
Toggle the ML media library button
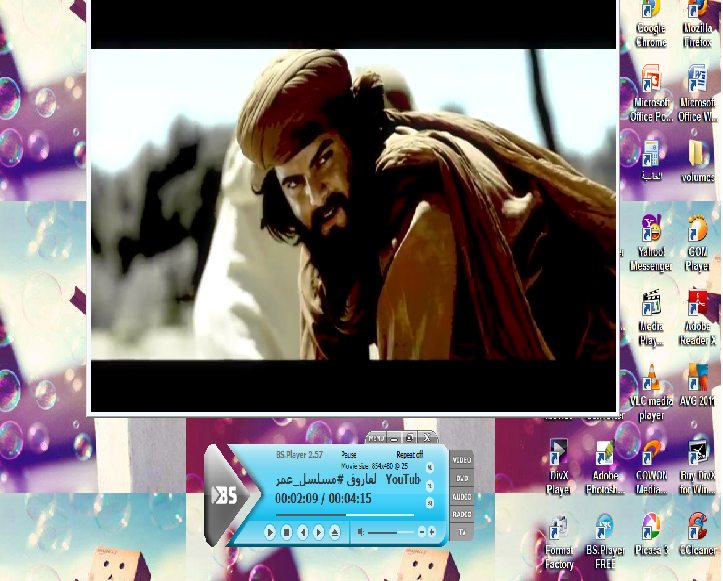tap(430, 468)
